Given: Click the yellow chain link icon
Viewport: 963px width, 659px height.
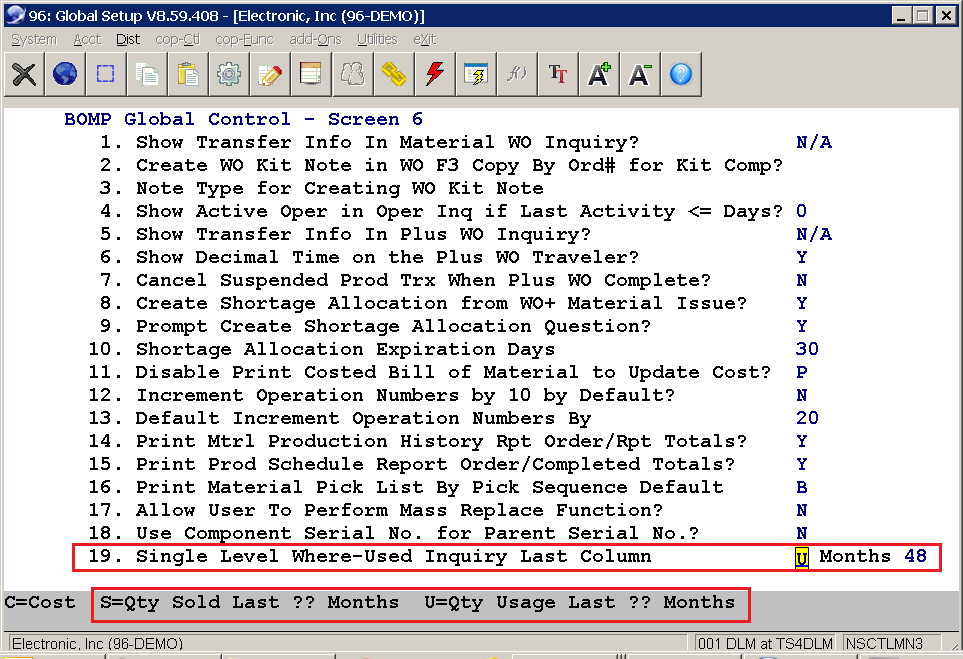Looking at the screenshot, I should (x=394, y=75).
